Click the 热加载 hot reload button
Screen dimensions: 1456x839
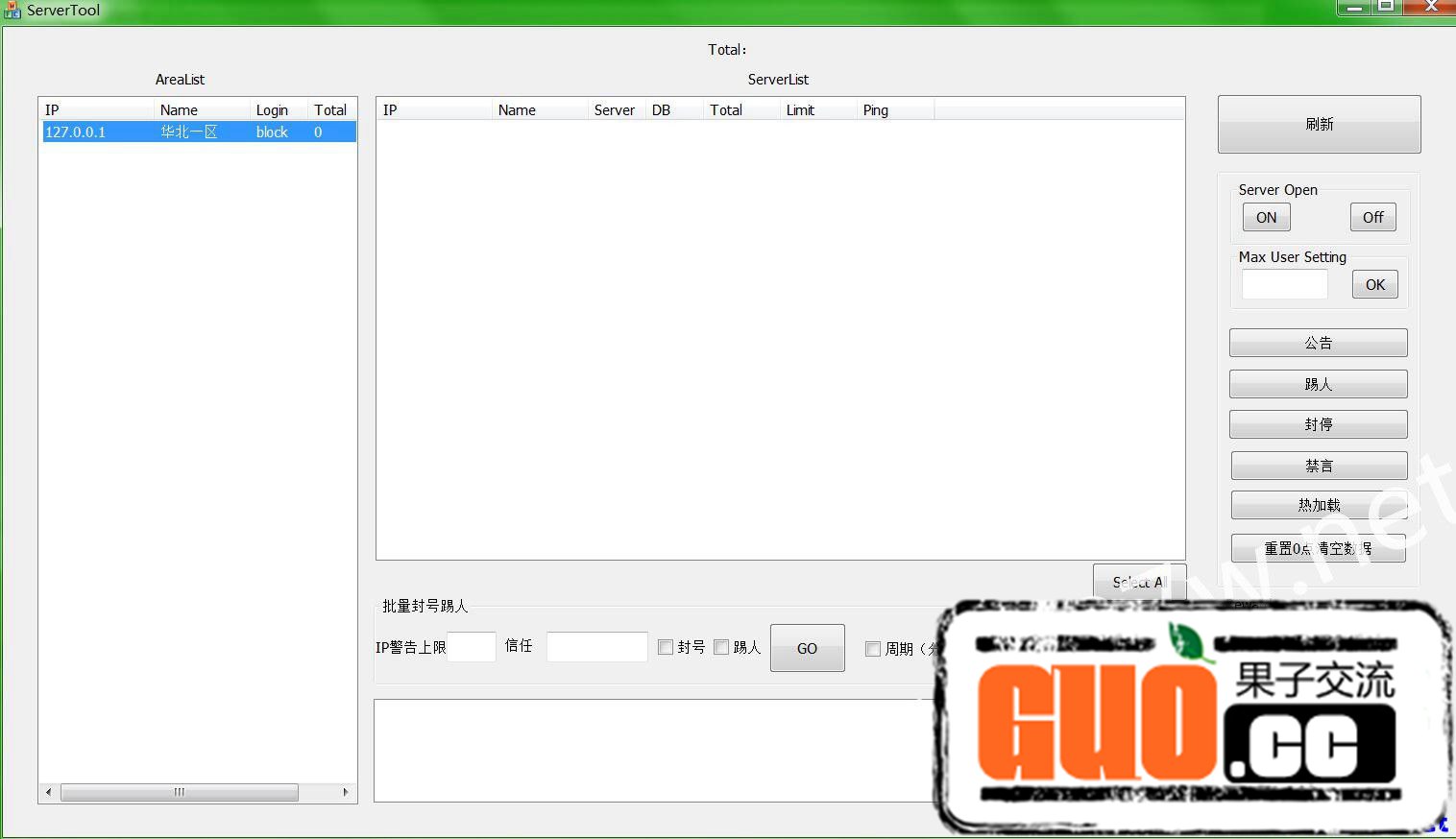coord(1318,505)
